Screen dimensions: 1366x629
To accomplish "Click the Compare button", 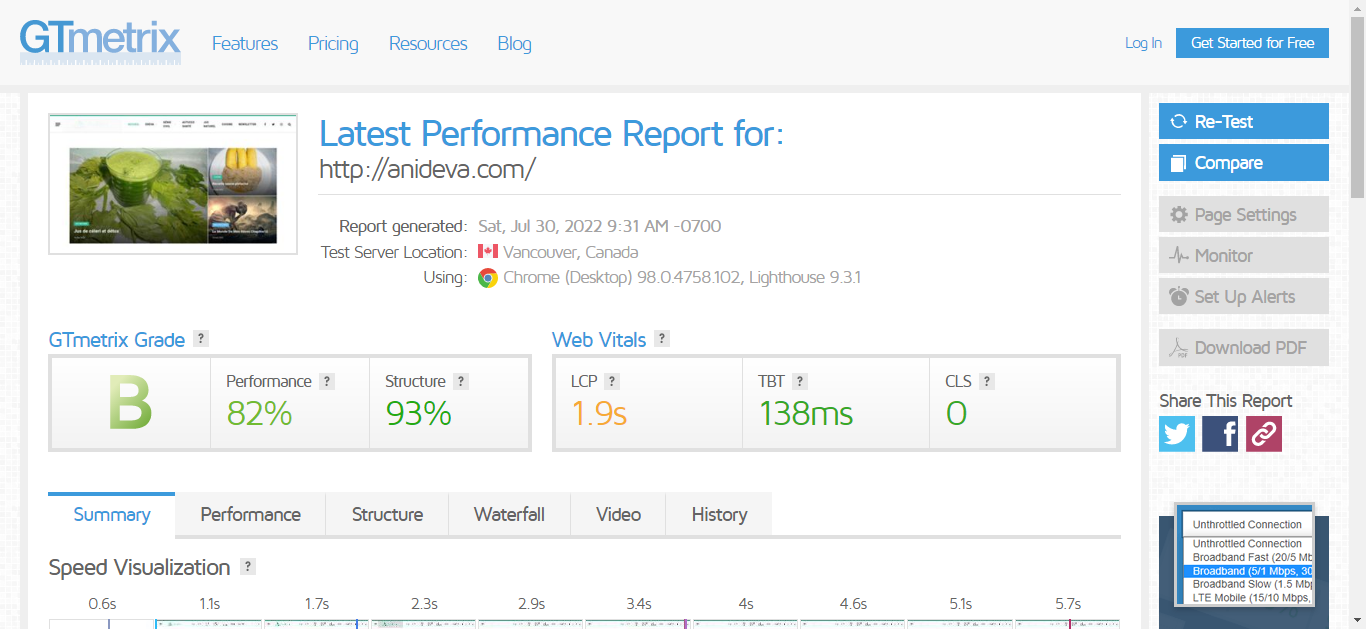I will [1244, 163].
